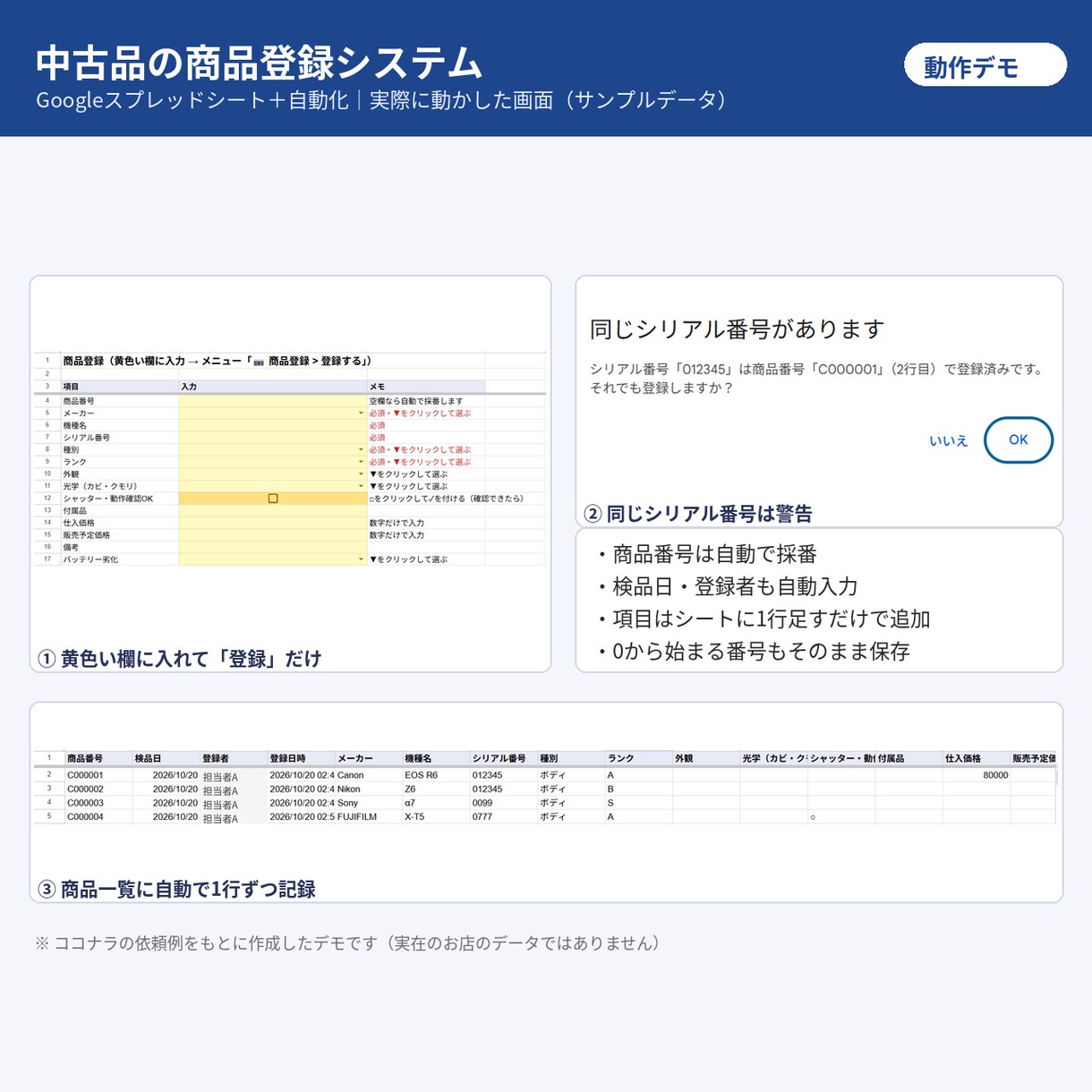Screen dimensions: 1092x1092
Task: Open the 光学(カビ・クモリ) dropdown arrow
Action: [362, 486]
